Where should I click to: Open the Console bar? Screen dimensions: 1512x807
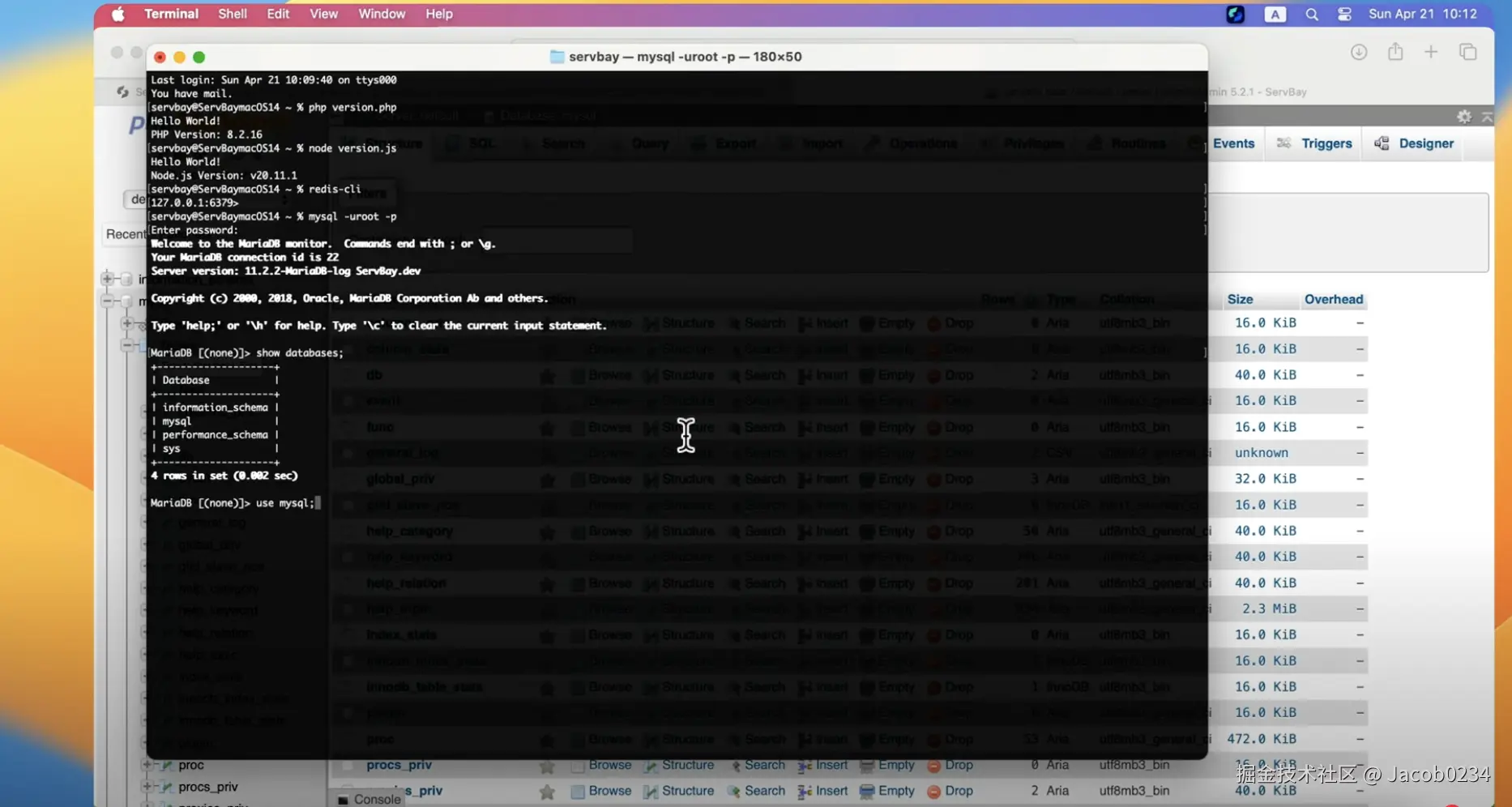369,800
